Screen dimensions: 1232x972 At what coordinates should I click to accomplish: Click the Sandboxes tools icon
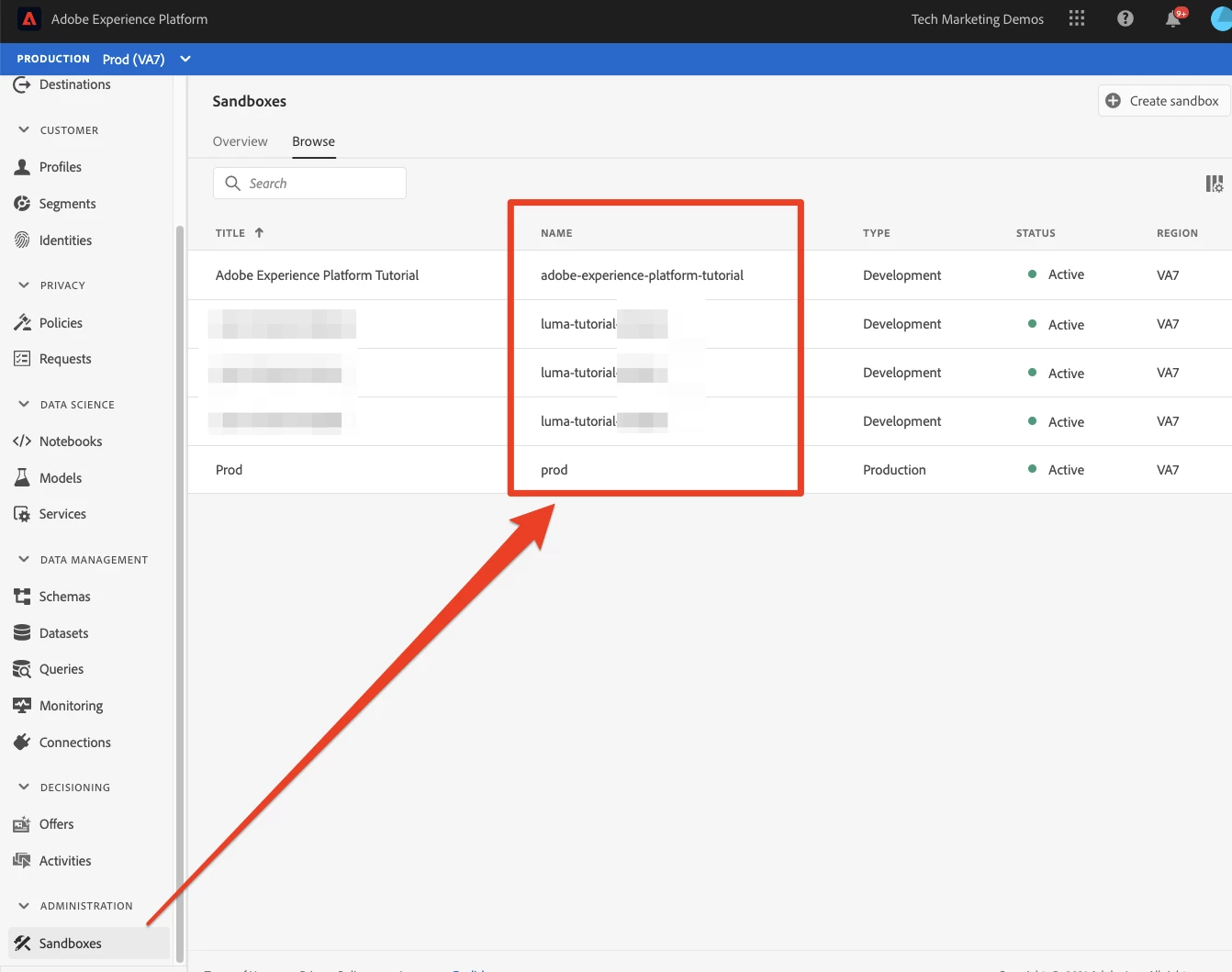click(x=22, y=944)
